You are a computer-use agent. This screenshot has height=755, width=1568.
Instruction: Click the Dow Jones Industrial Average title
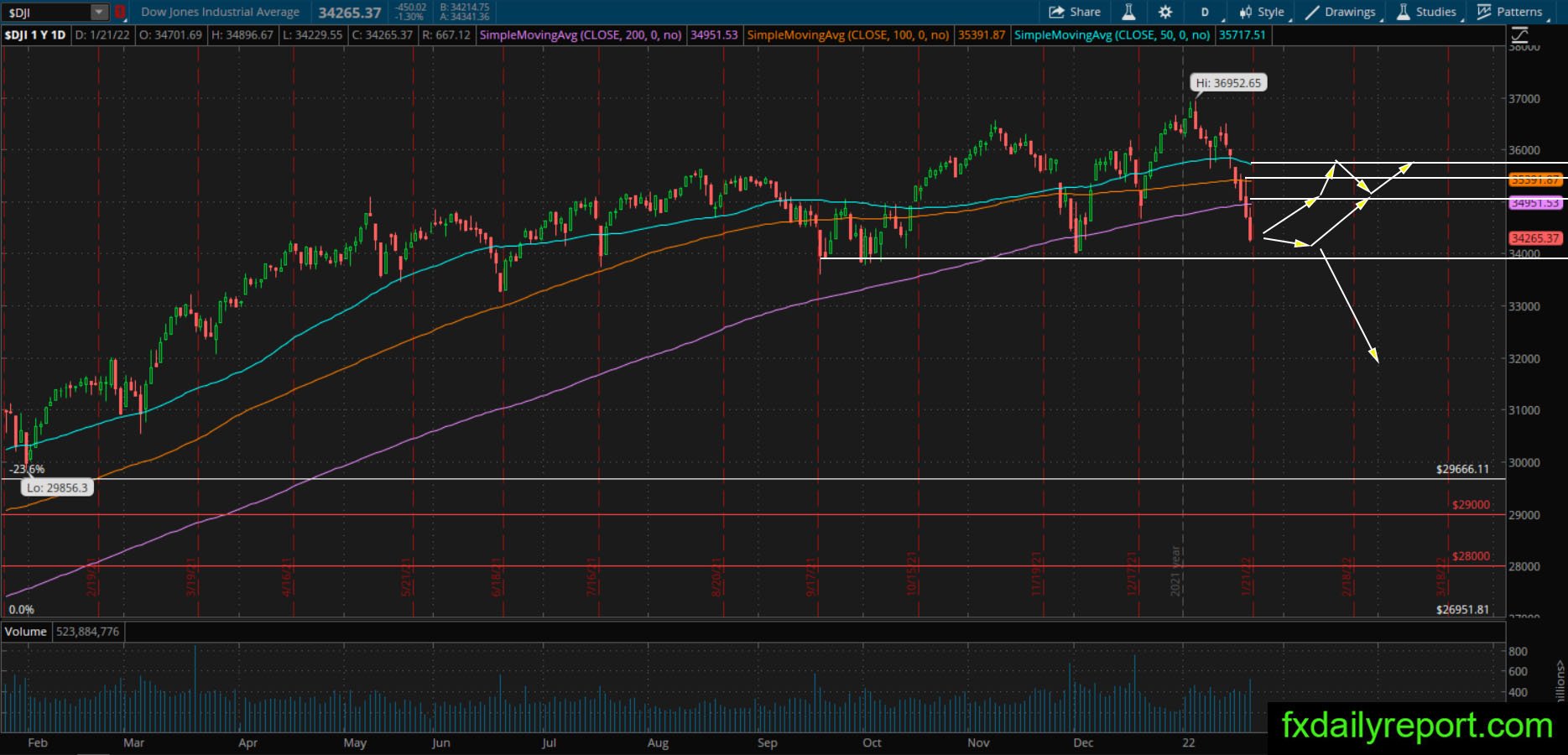(220, 12)
